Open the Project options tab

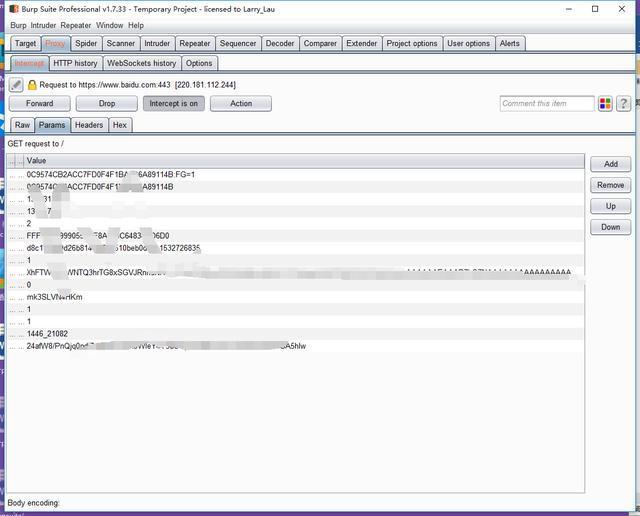(x=412, y=43)
